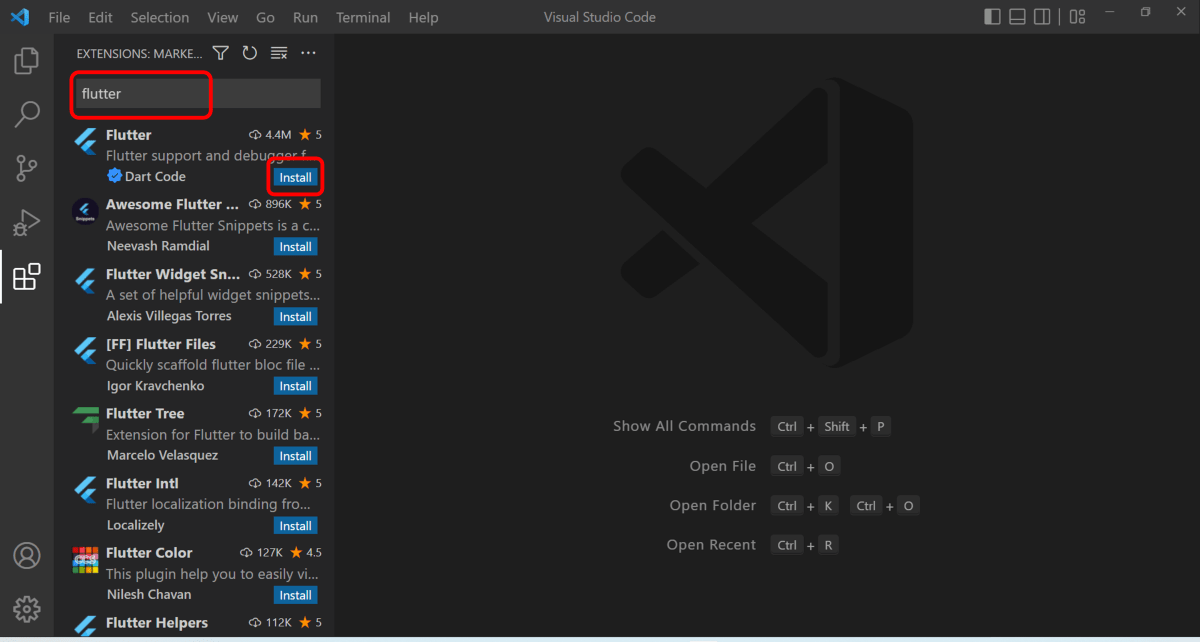Open Source Control view in activity bar
Image resolution: width=1200 pixels, height=642 pixels.
(27, 168)
